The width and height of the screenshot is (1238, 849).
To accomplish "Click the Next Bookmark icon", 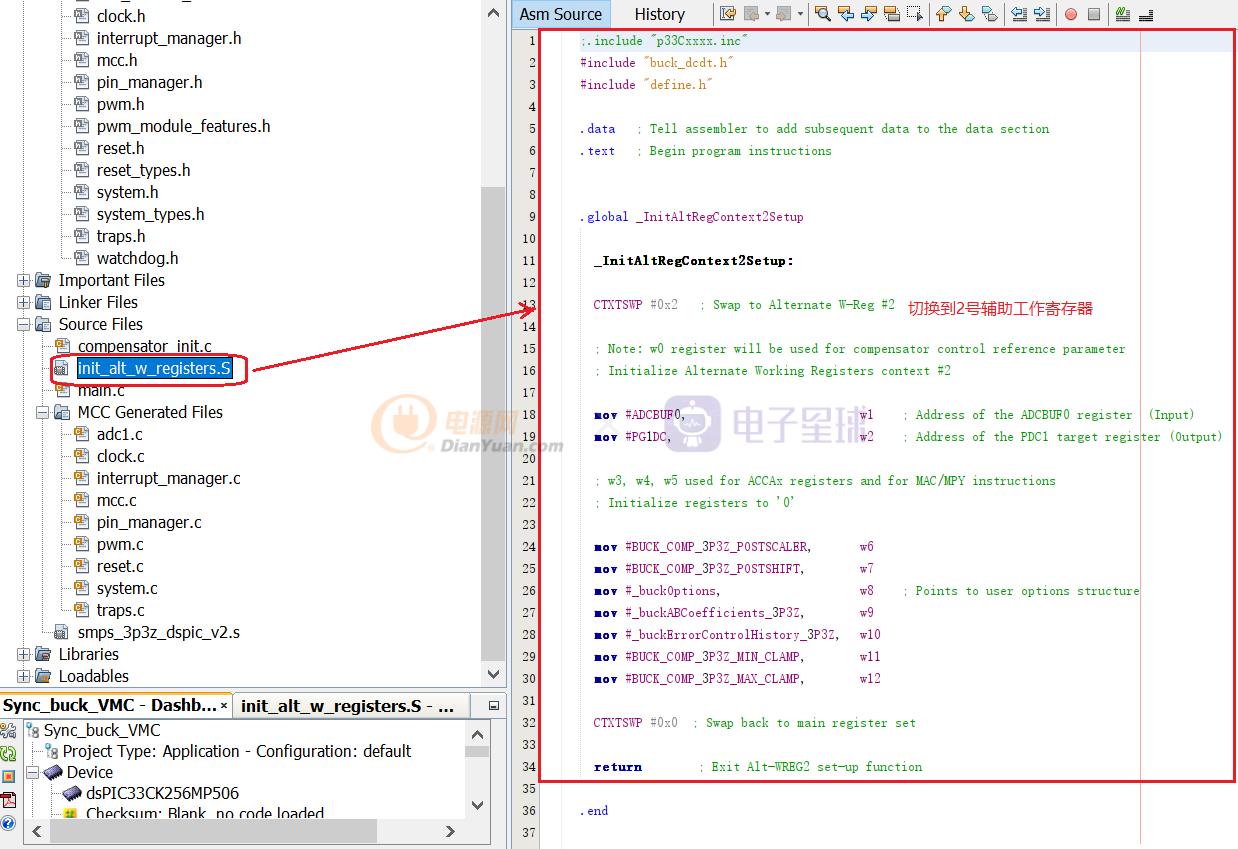I will click(965, 14).
